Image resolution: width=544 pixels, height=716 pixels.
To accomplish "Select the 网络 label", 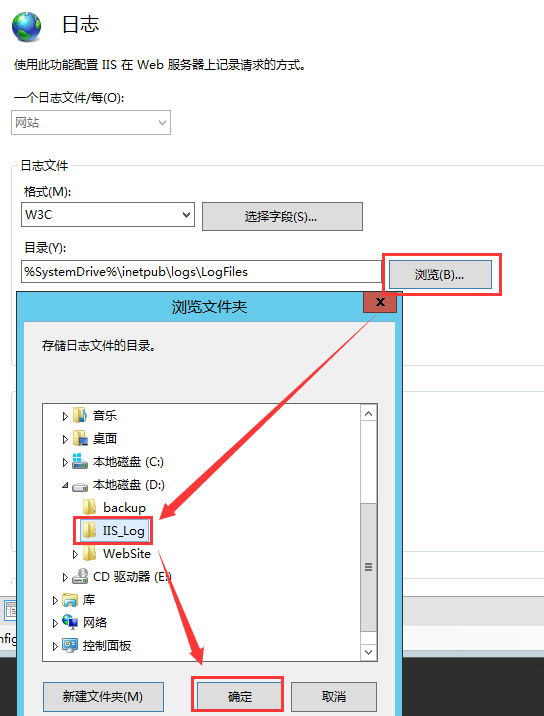I will [95, 622].
